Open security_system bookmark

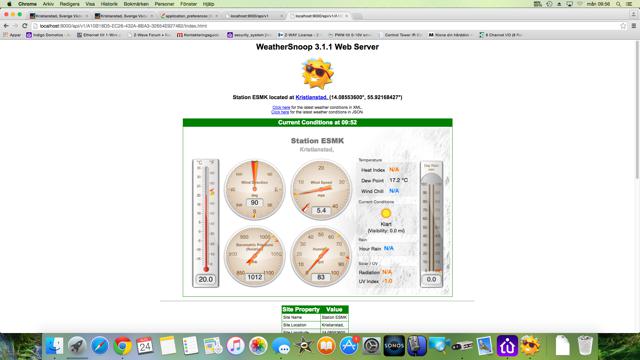[x=249, y=35]
